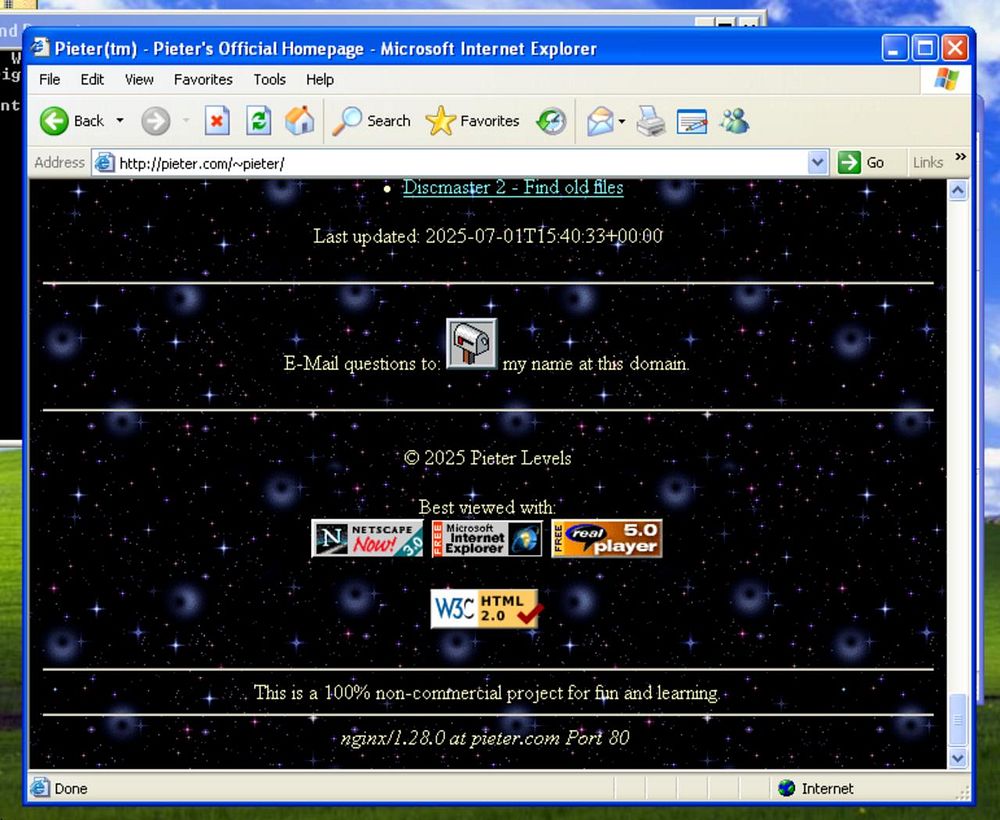Open Discmaster 2 - Find old files link

[513, 187]
